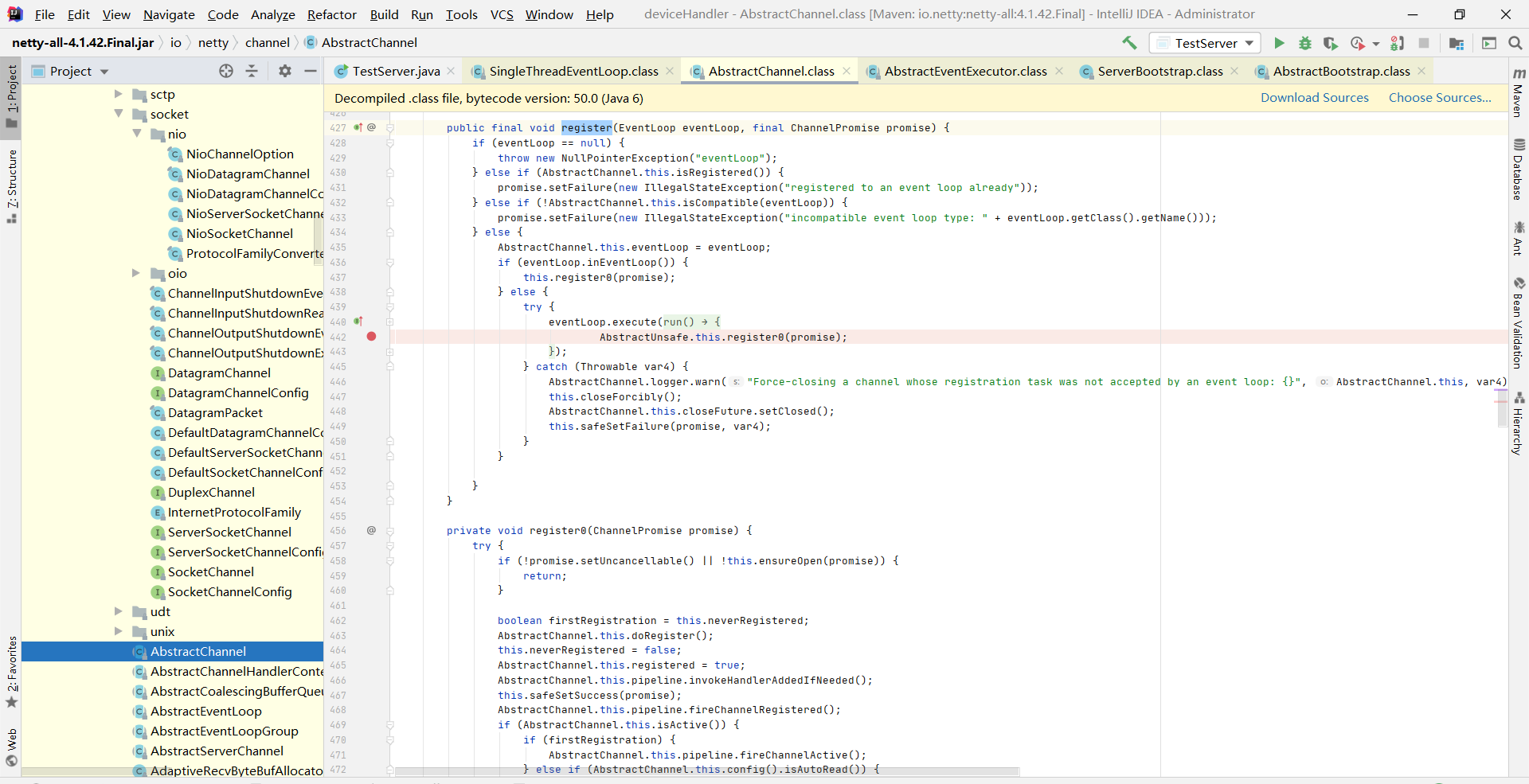1529x784 pixels.
Task: Click the Build project hammer icon
Action: (1129, 43)
